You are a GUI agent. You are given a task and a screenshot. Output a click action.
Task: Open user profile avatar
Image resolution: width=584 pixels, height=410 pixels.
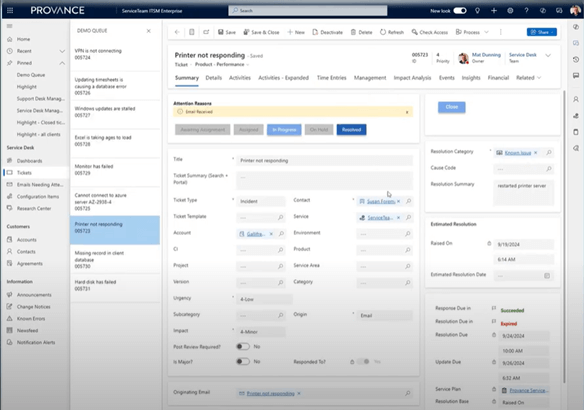(575, 10)
